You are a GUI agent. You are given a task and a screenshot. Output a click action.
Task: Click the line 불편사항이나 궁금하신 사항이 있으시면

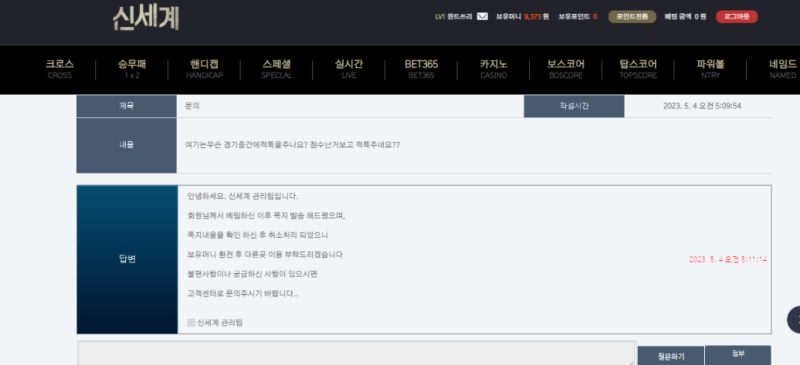252,274
